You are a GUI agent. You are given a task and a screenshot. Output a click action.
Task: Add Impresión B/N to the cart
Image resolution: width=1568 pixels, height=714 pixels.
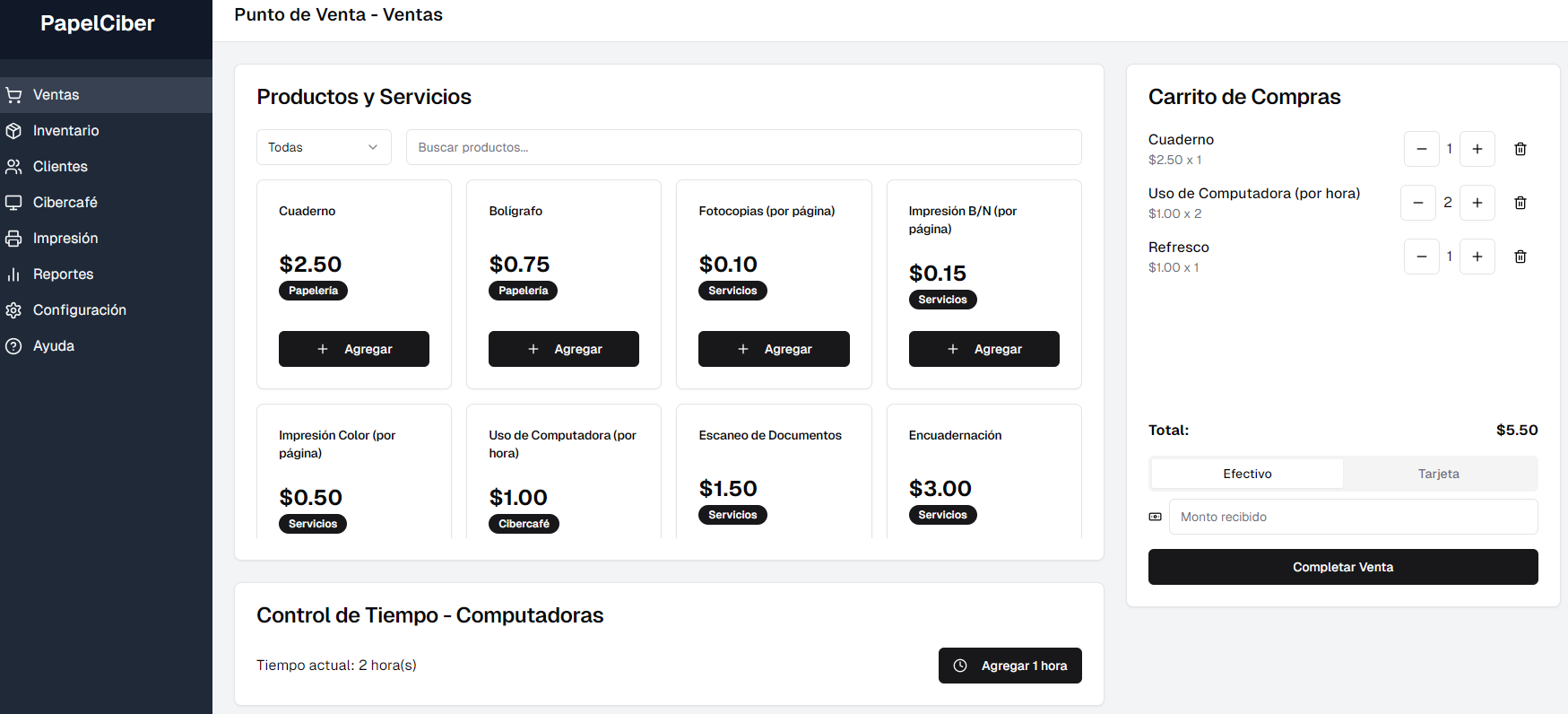click(984, 349)
